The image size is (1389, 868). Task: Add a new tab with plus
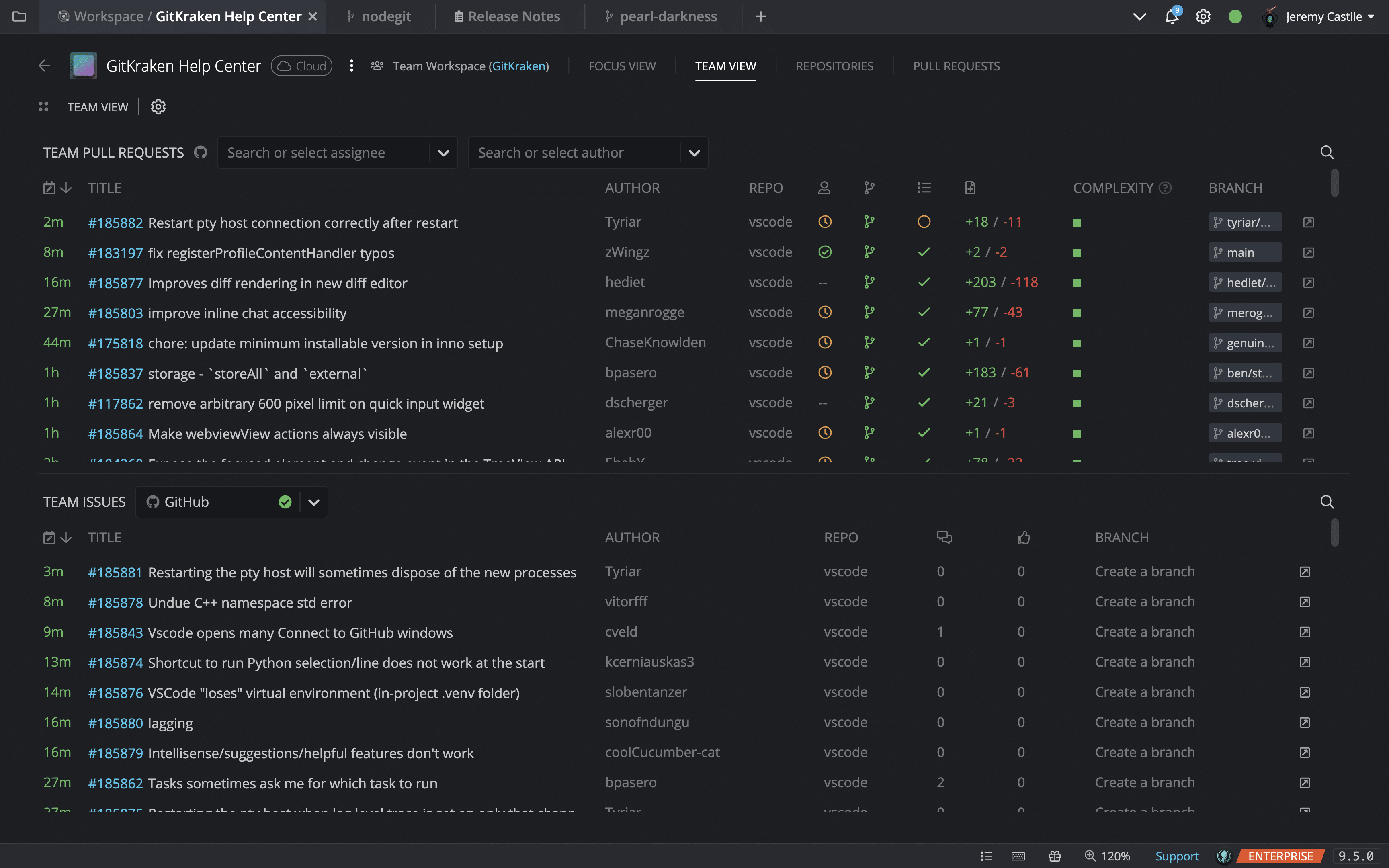(760, 16)
